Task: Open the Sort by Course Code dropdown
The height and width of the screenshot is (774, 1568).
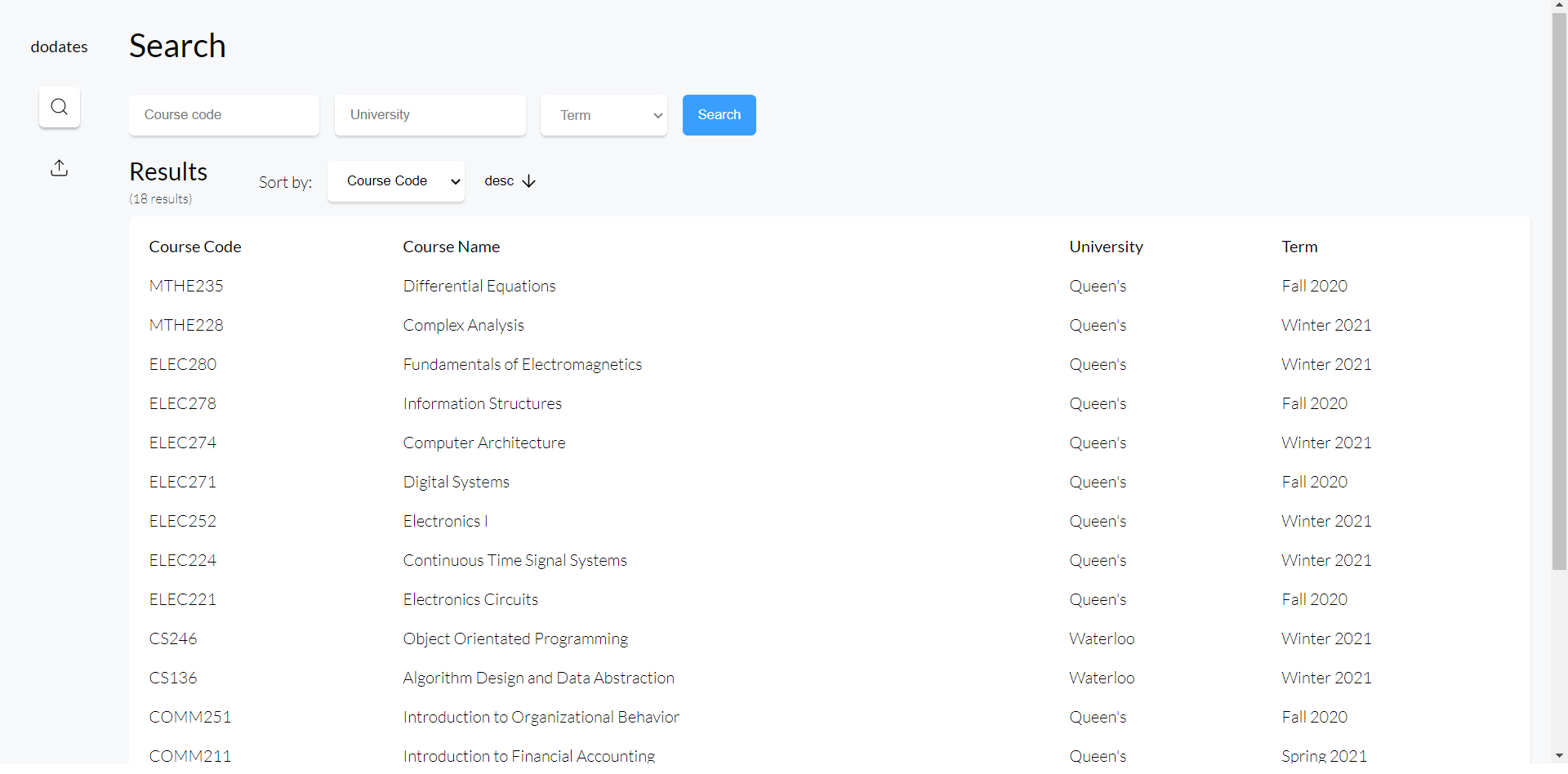Action: [396, 181]
